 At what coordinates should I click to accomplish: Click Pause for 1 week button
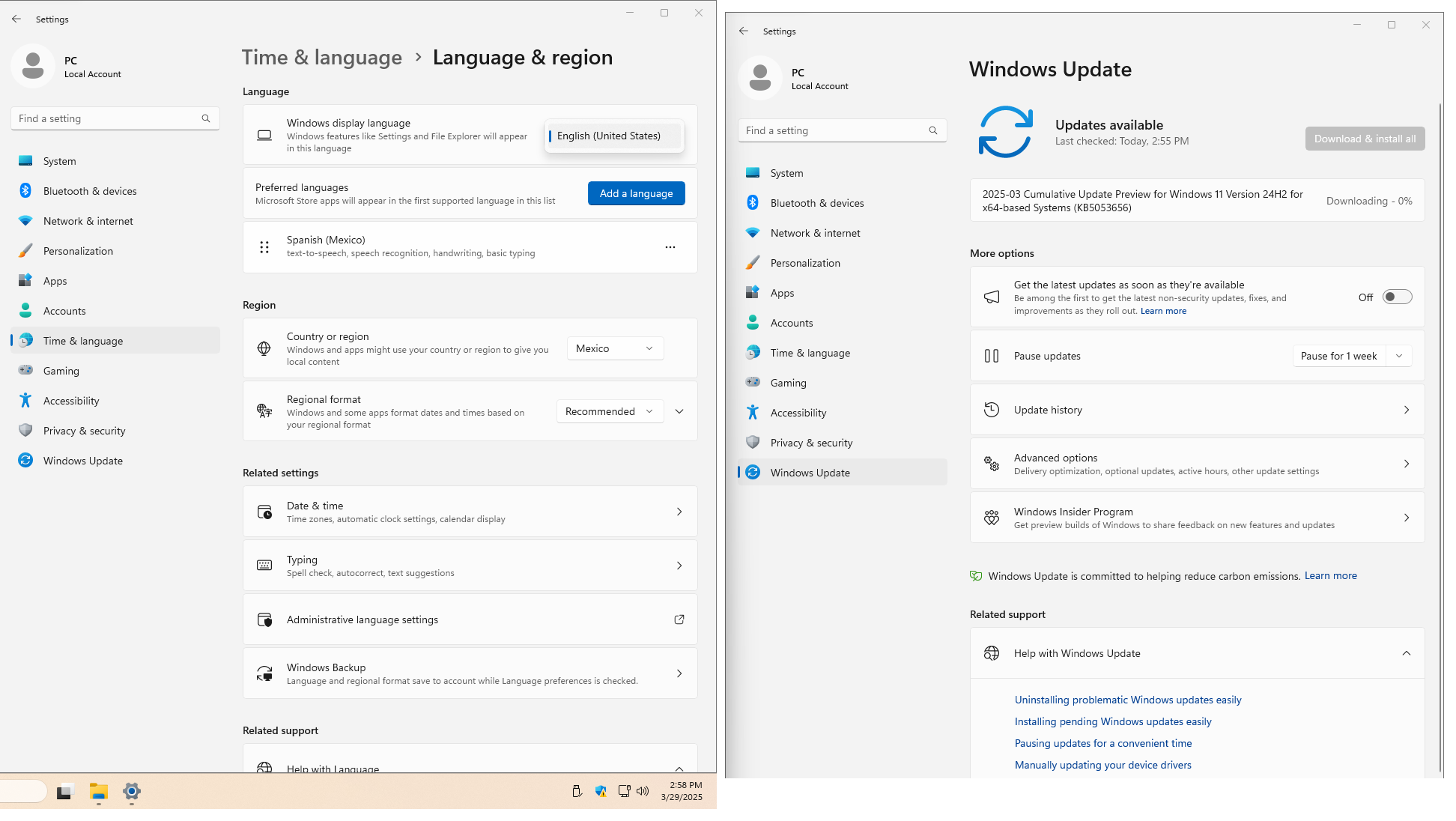(1339, 356)
